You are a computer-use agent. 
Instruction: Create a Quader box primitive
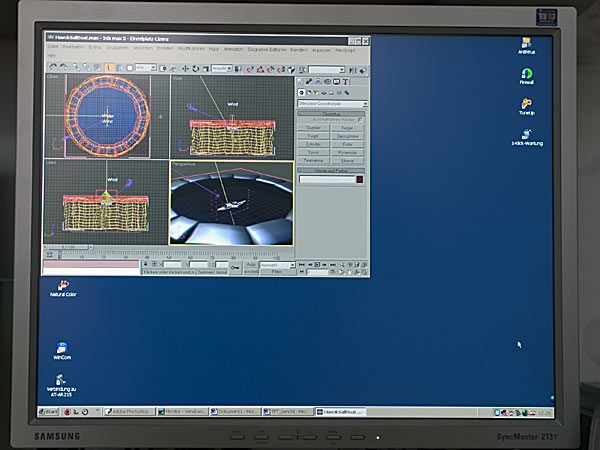(313, 127)
